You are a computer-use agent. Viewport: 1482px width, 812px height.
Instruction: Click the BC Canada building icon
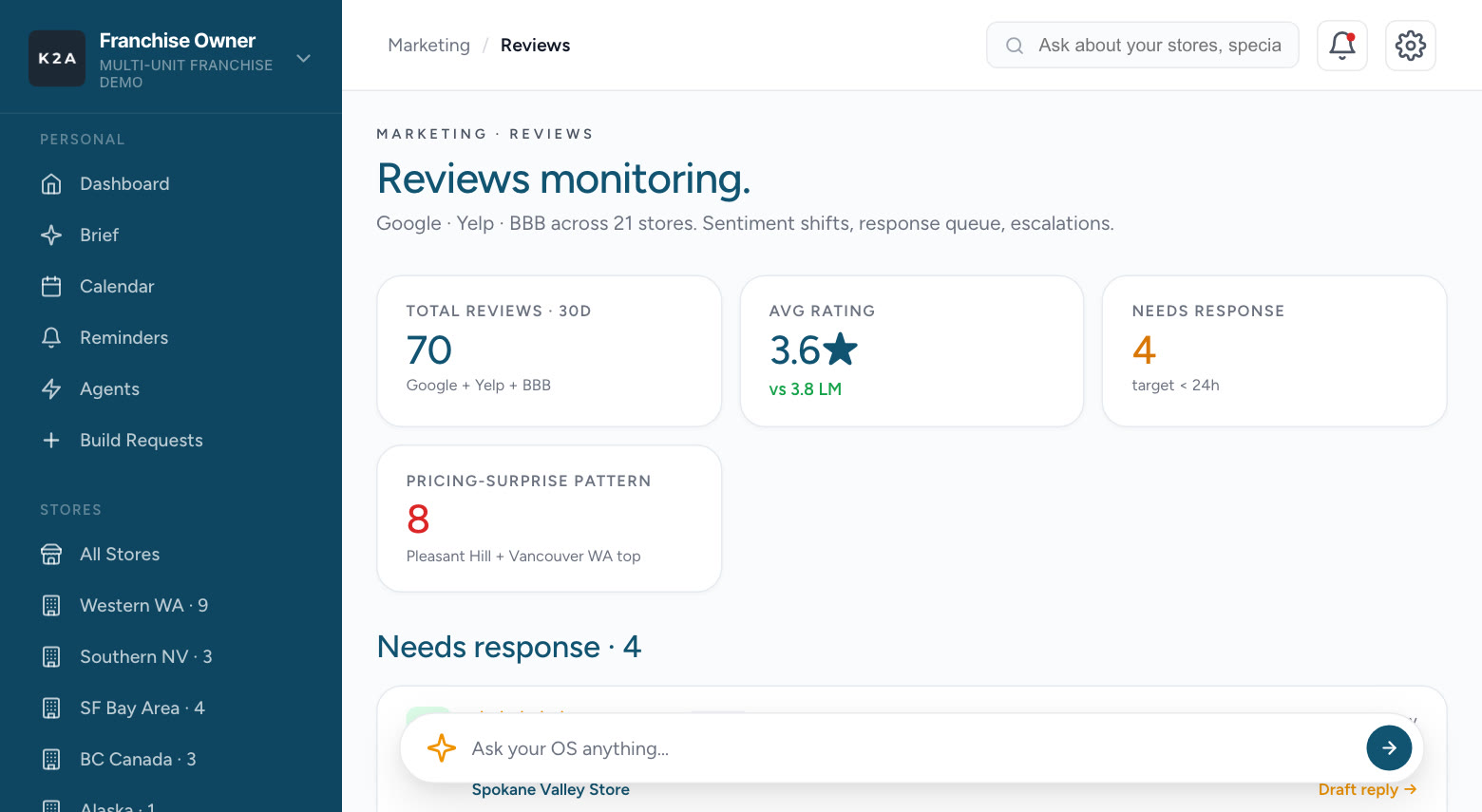click(51, 759)
